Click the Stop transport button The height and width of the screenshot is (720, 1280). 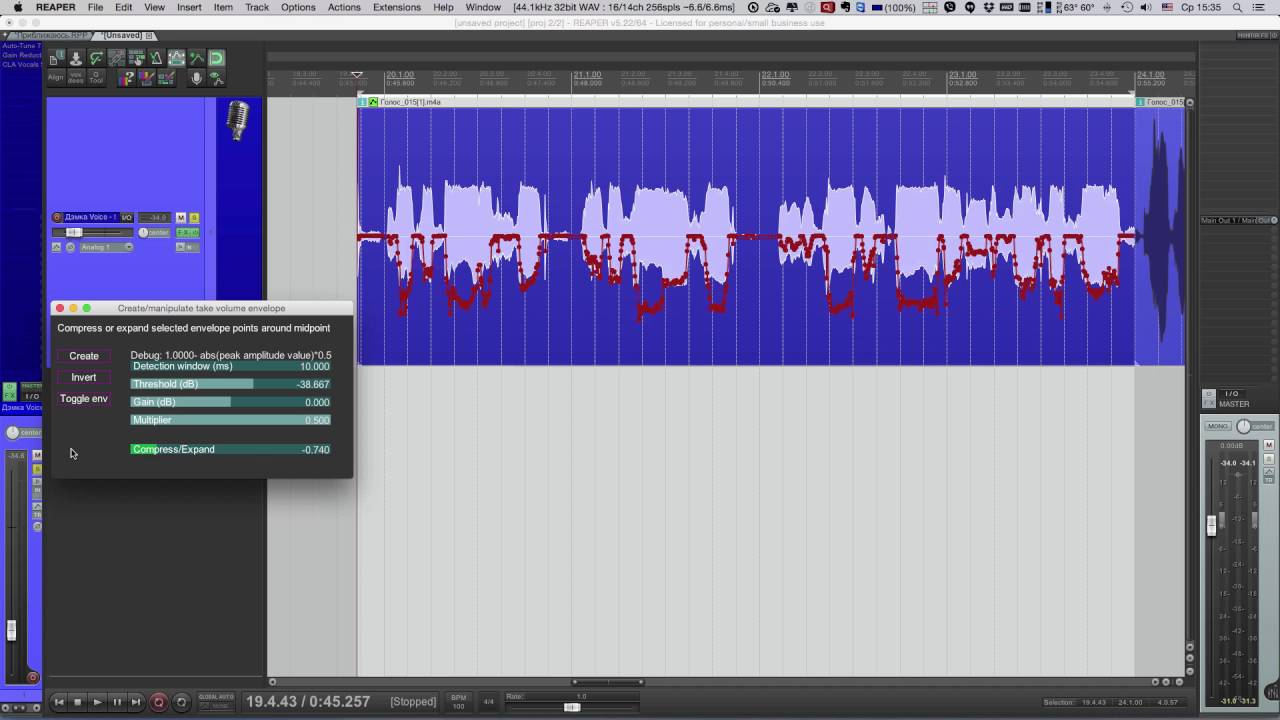tap(77, 702)
